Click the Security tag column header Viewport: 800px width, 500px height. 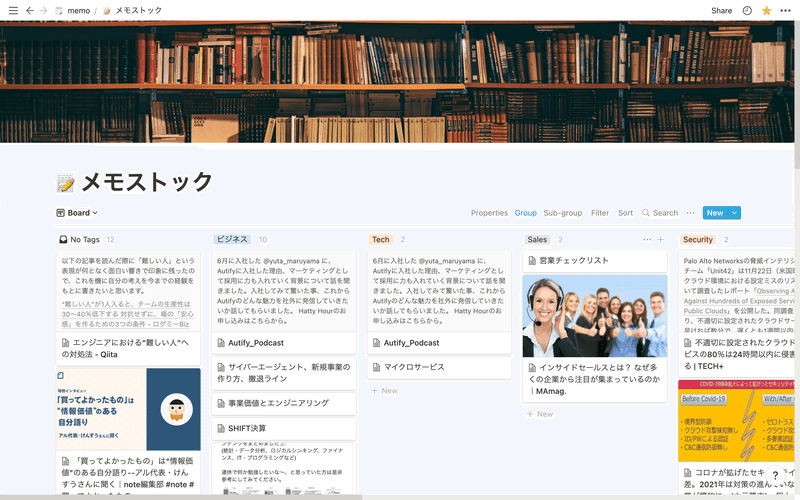pos(697,239)
